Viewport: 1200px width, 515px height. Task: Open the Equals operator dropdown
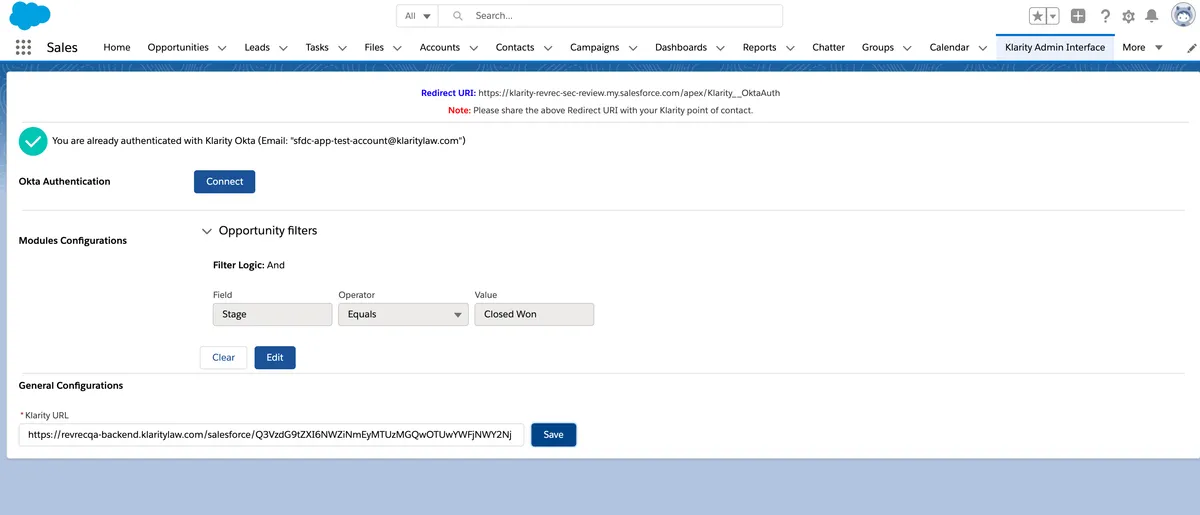pyautogui.click(x=404, y=314)
